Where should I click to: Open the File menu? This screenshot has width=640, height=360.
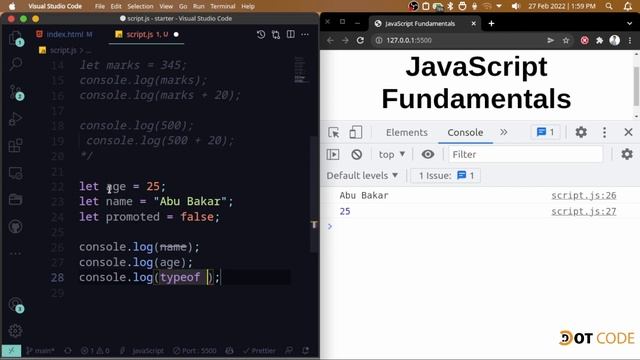pos(100,6)
